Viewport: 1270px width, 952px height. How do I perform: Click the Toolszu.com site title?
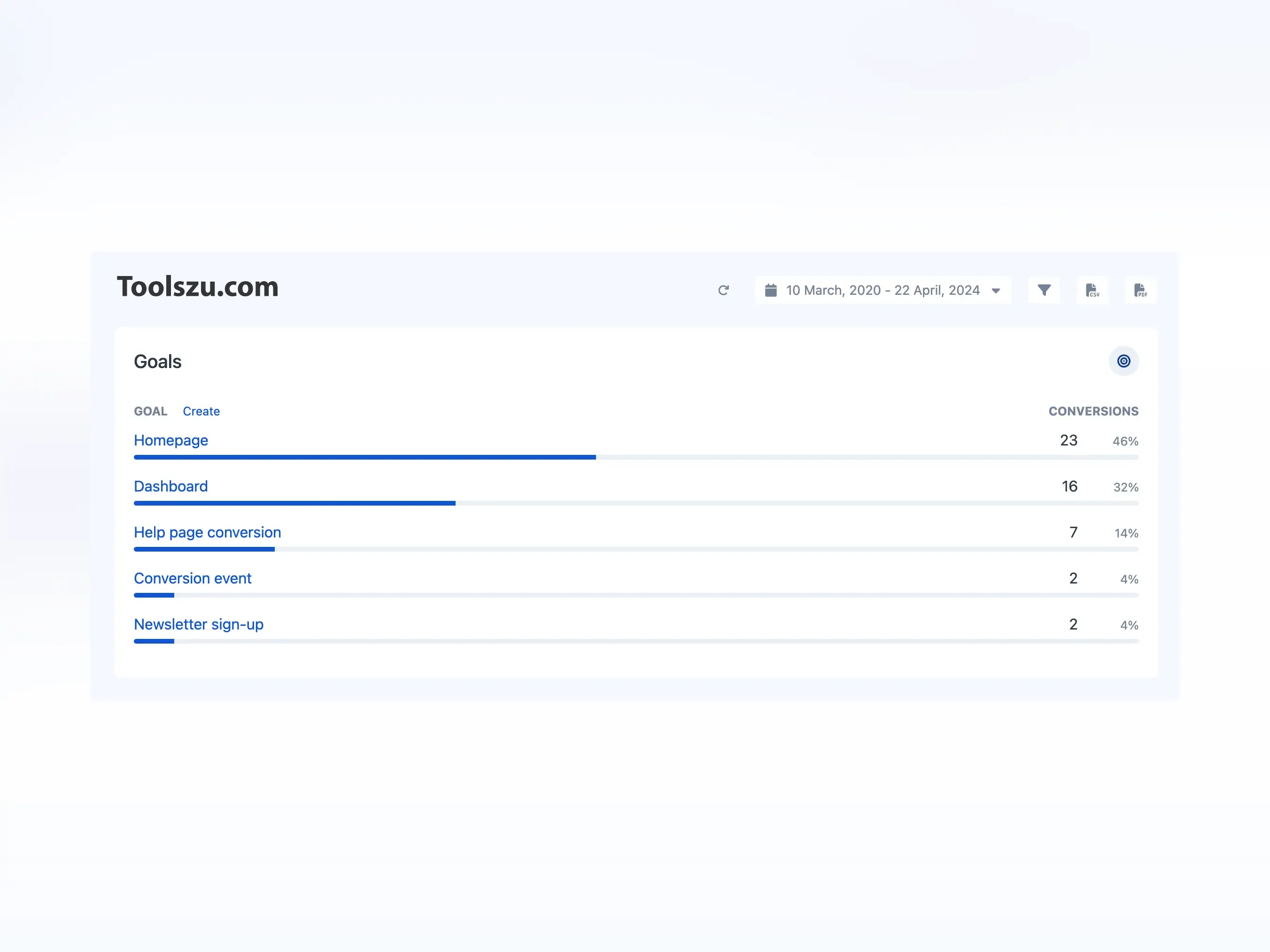[198, 287]
